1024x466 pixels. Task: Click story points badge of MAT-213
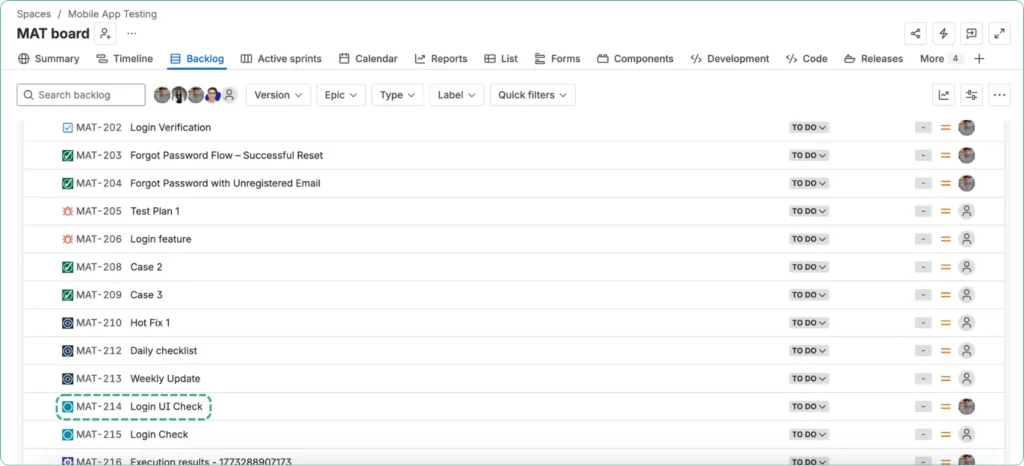pyautogui.click(x=923, y=379)
